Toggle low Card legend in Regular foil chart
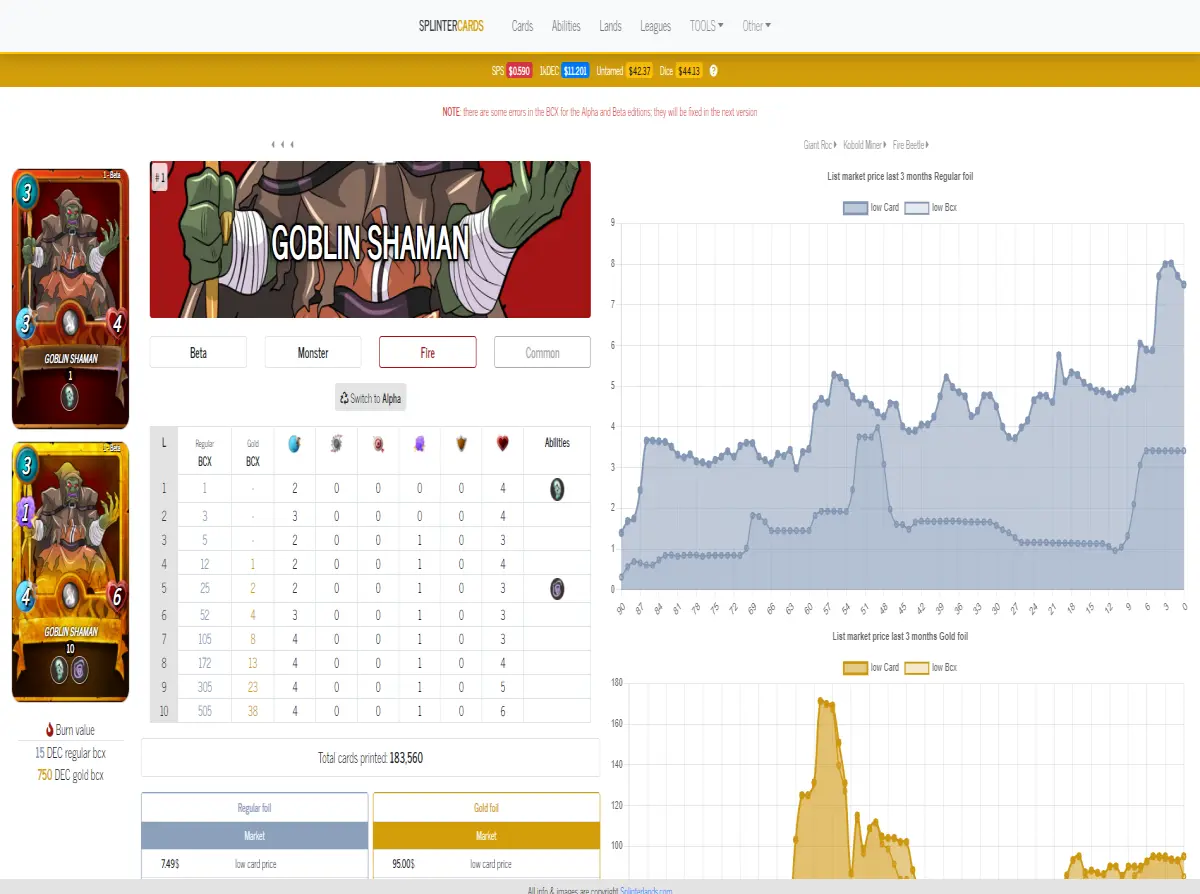This screenshot has width=1200, height=894. click(872, 208)
